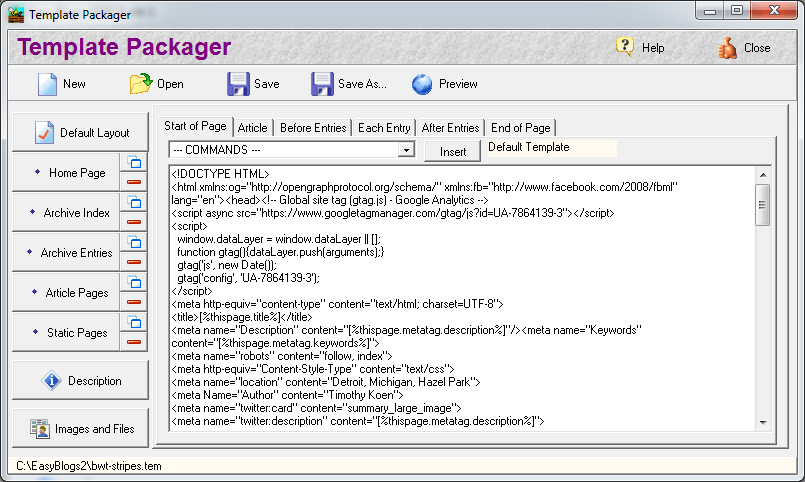Click the red remove icon beside Home Page
This screenshot has width=805, height=482.
point(134,182)
